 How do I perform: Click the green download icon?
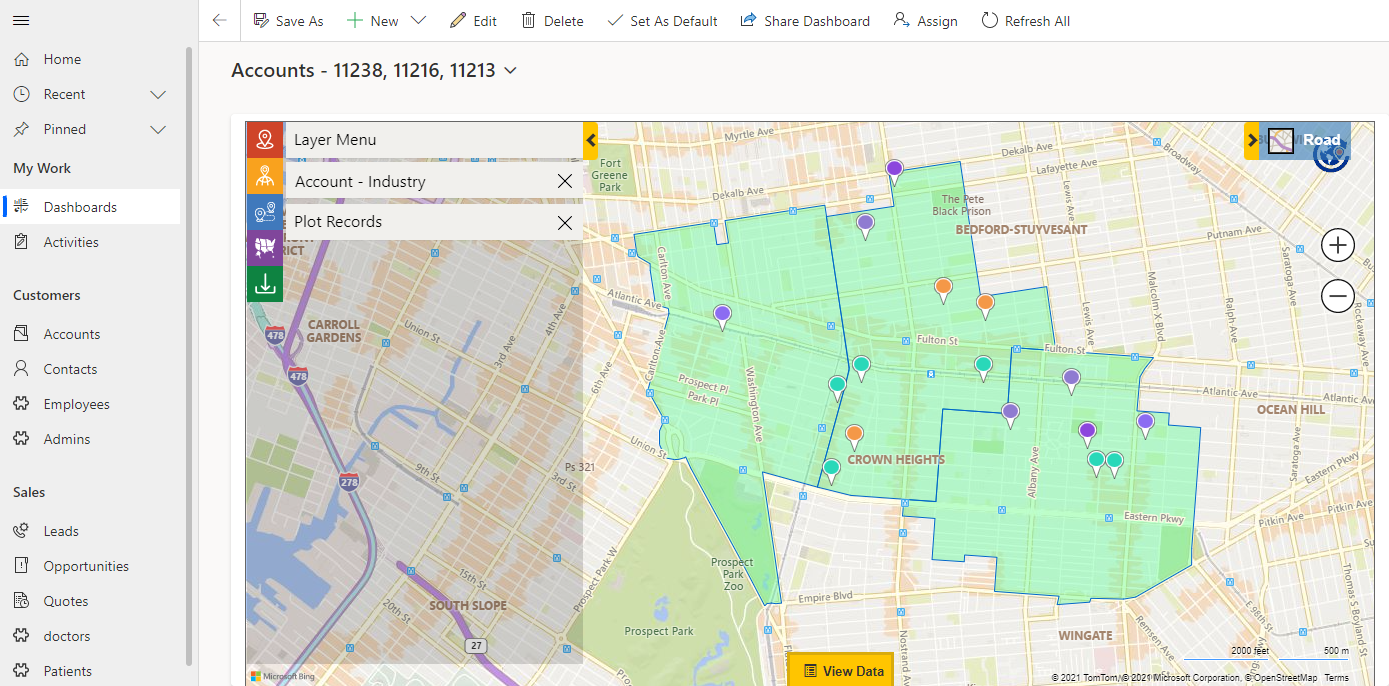click(x=265, y=283)
